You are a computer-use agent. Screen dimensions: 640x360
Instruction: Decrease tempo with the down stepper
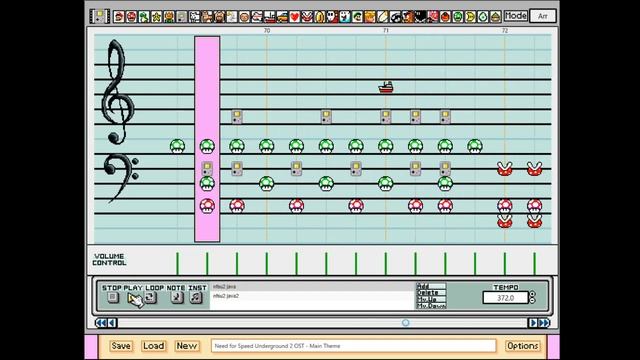click(x=532, y=301)
